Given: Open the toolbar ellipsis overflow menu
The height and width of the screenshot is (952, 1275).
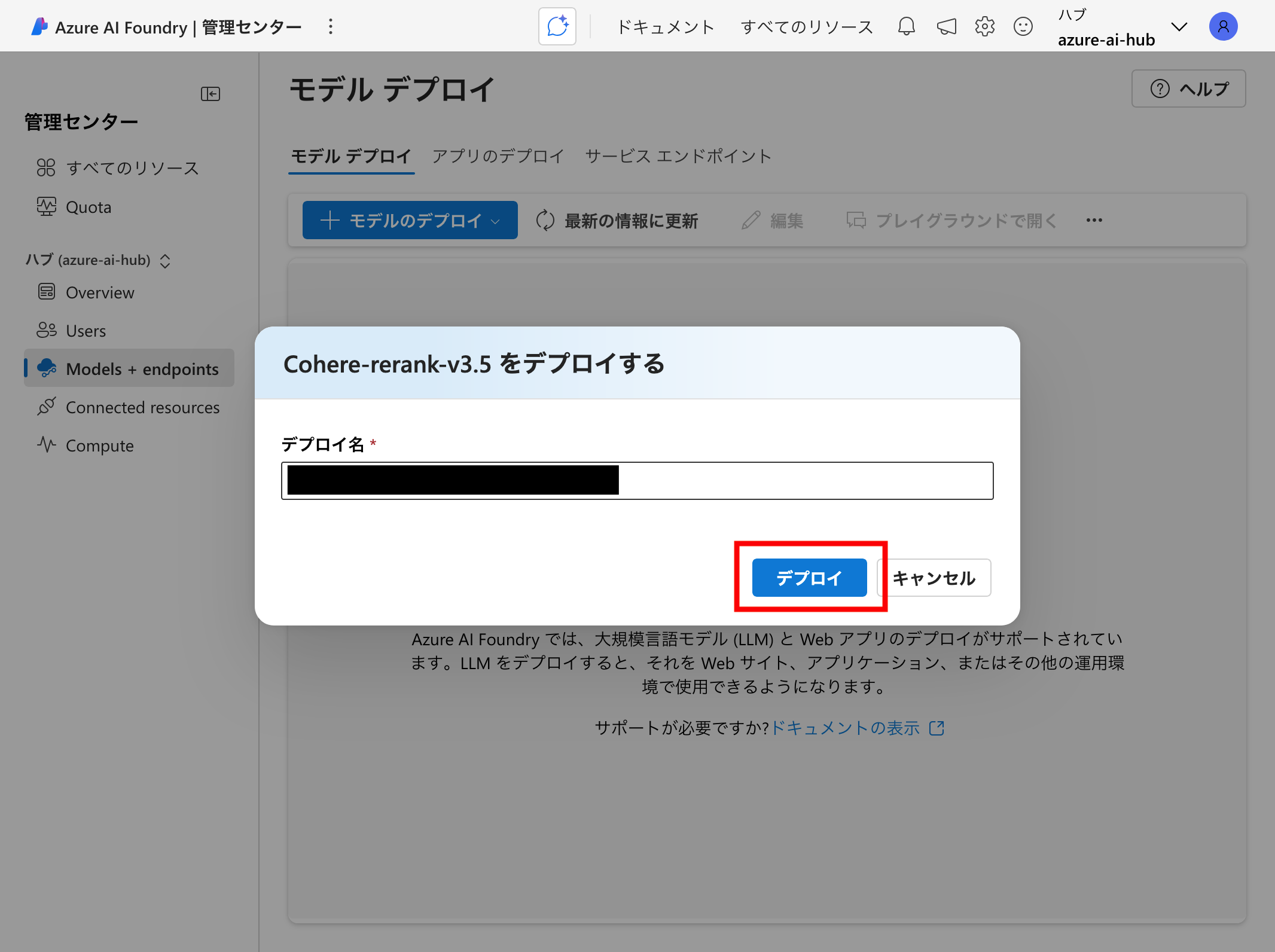Looking at the screenshot, I should (1094, 220).
